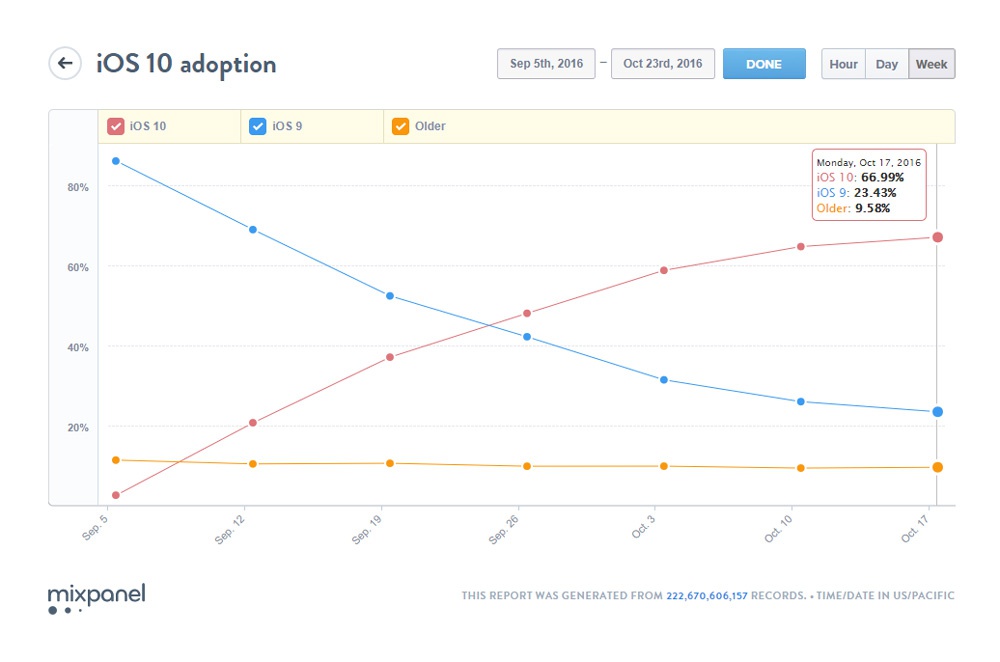Click the iOS 10 data point at Sep. 26
Image resolution: width=1000 pixels, height=662 pixels.
(527, 313)
